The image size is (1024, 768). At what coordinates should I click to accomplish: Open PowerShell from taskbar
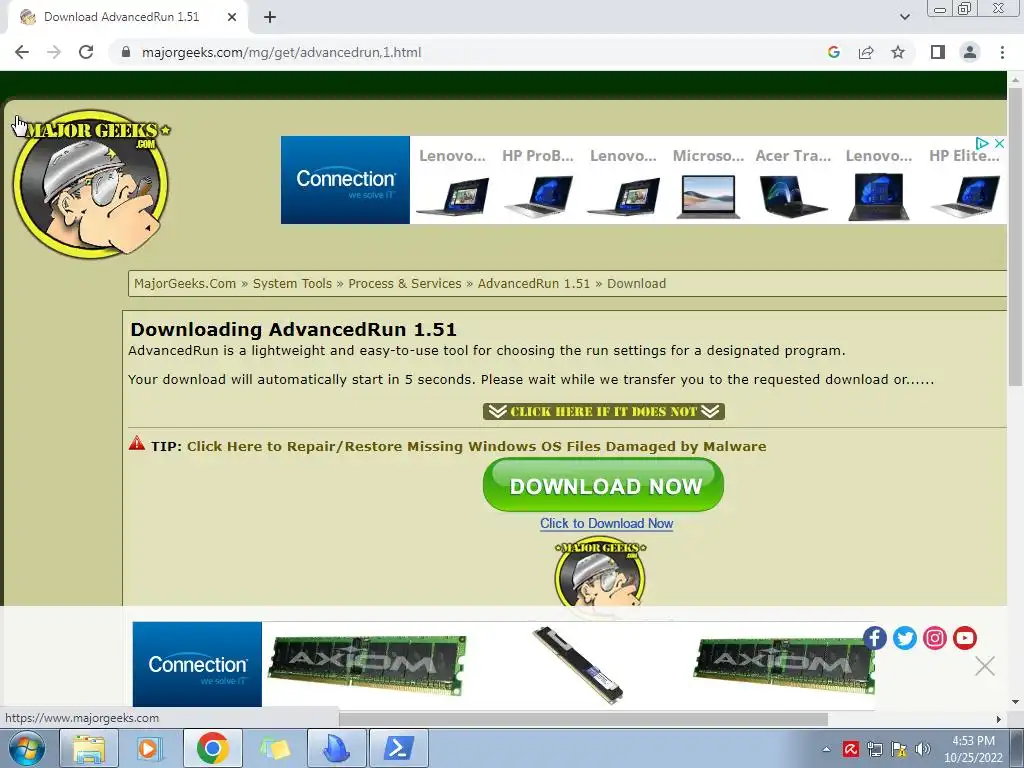coord(399,748)
